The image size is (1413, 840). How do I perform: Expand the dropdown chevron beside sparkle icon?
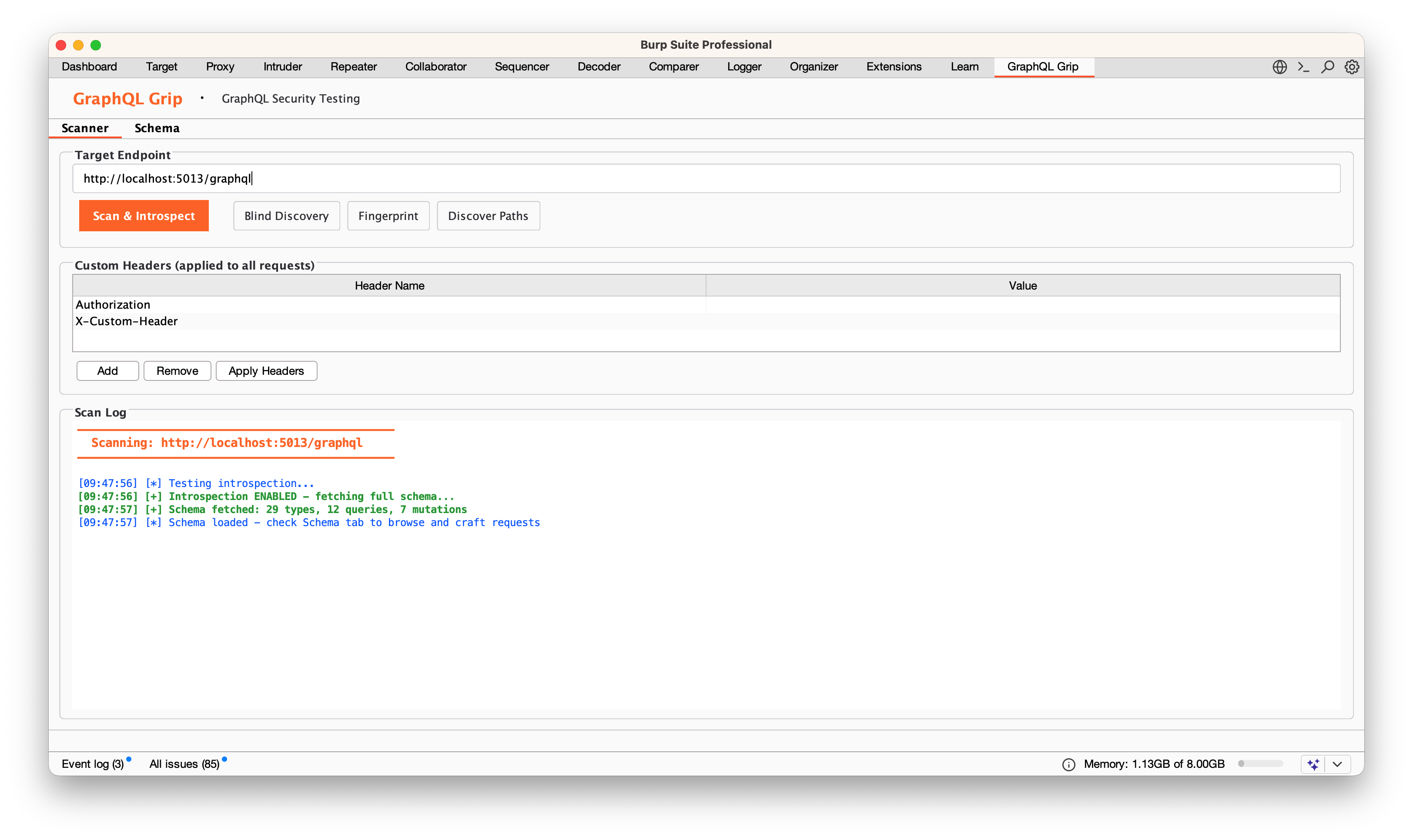tap(1337, 764)
